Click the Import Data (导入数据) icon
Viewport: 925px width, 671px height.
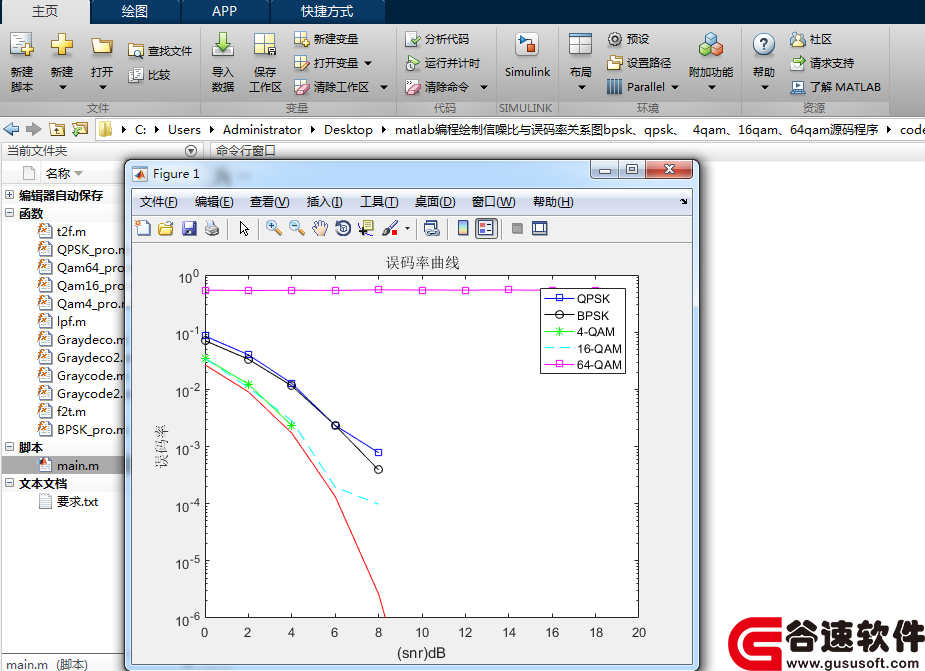pyautogui.click(x=223, y=45)
